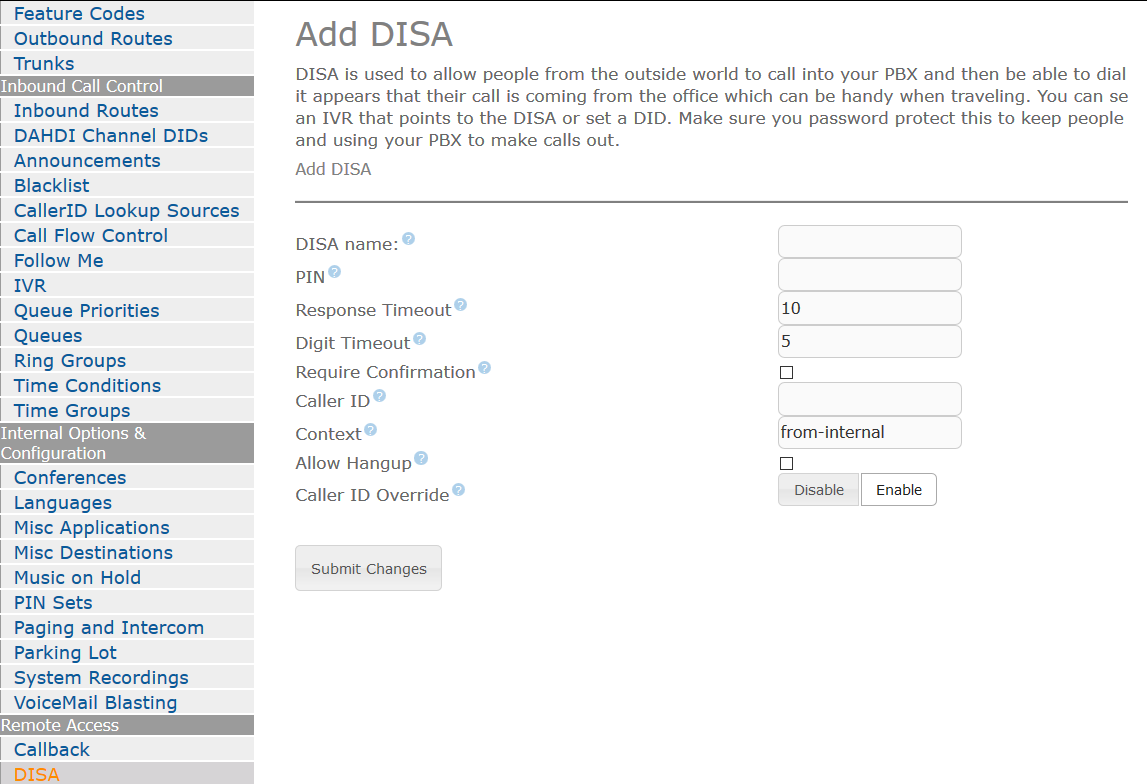Image resolution: width=1147 pixels, height=784 pixels.
Task: Click the Caller ID help icon
Action: (x=379, y=397)
